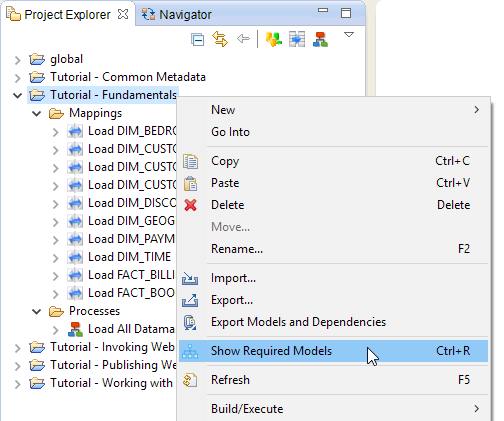The image size is (504, 421).
Task: Click the Load DIM_GEOG mapping icon
Action: pyautogui.click(x=75, y=221)
